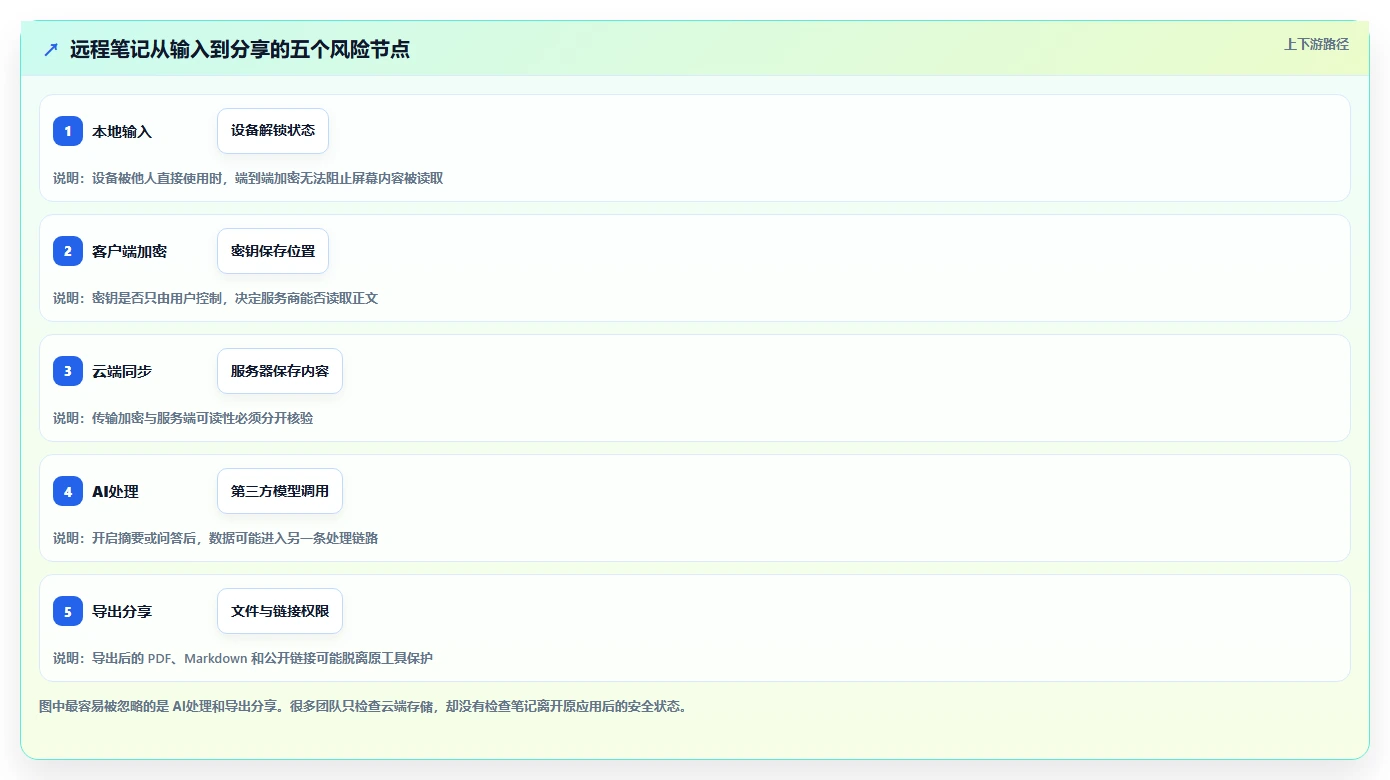This screenshot has height=780, width=1390.
Task: Select the 密钥保存位置 chip
Action: tap(273, 251)
